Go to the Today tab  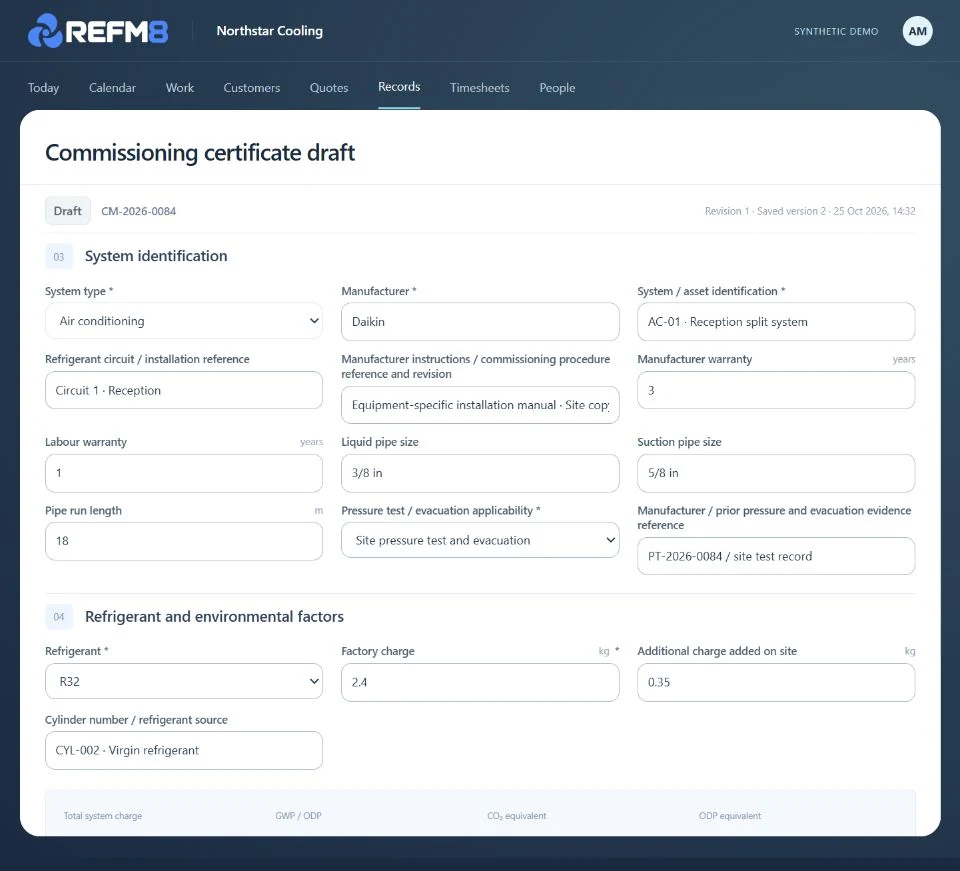coord(43,88)
